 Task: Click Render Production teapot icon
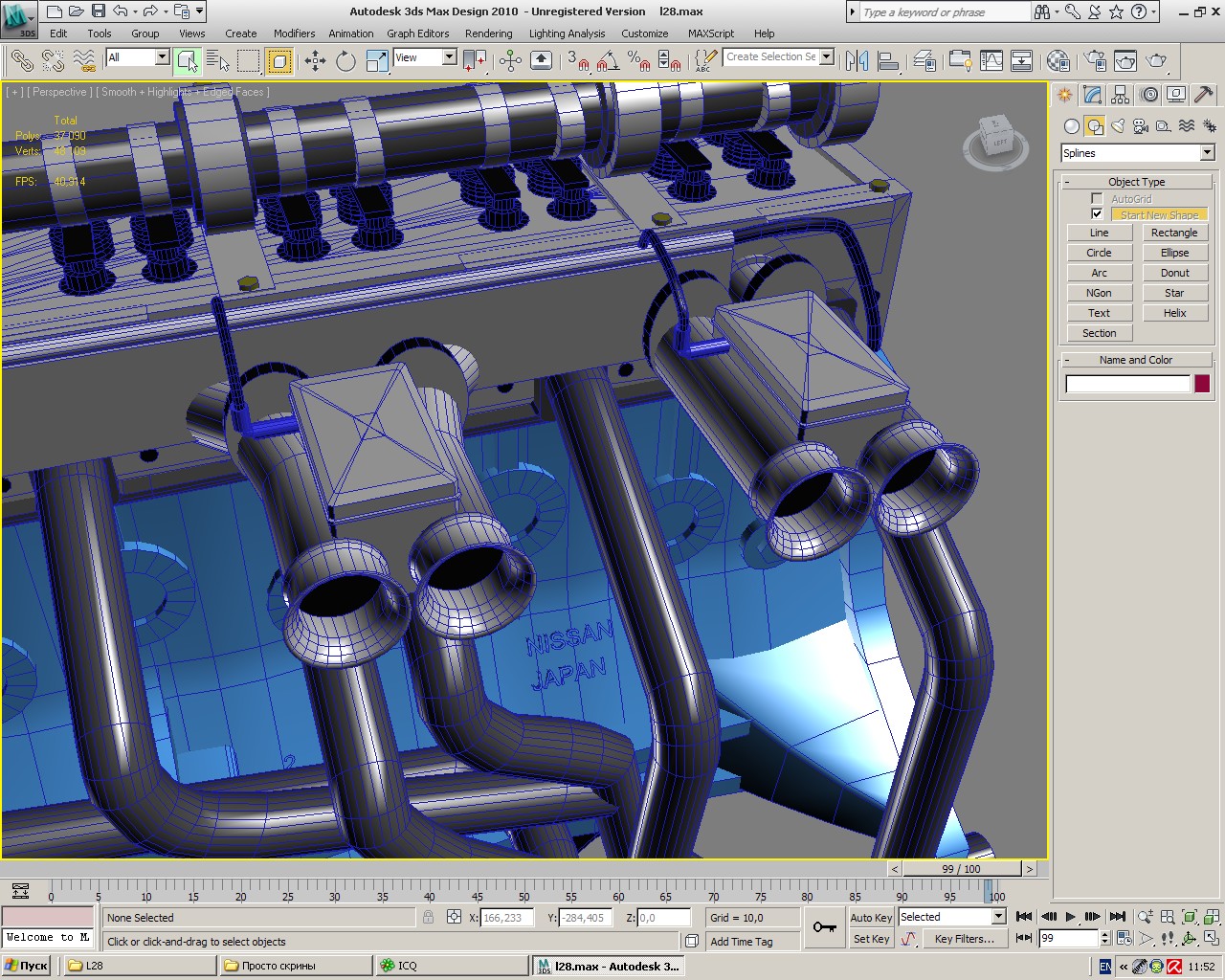pyautogui.click(x=1157, y=61)
